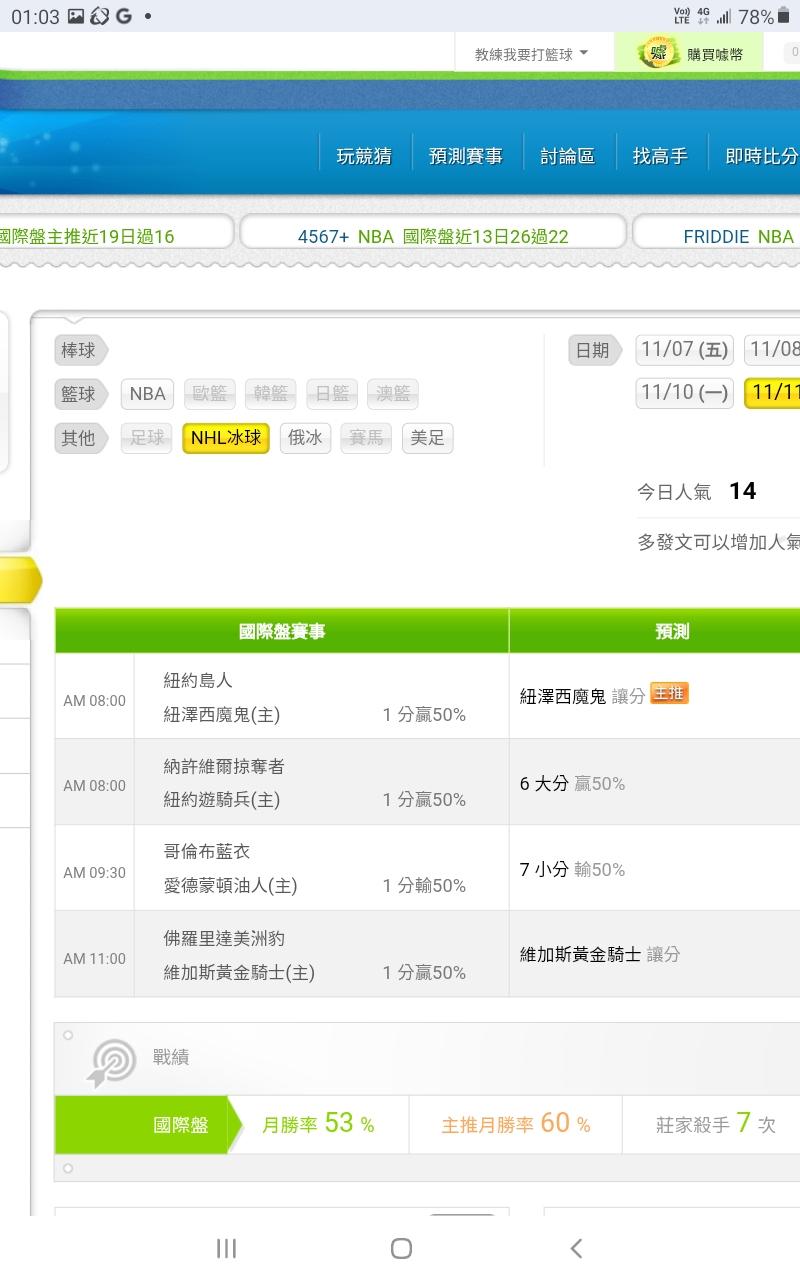Go to 討論區 menu item
This screenshot has width=800, height=1280.
[x=567, y=156]
